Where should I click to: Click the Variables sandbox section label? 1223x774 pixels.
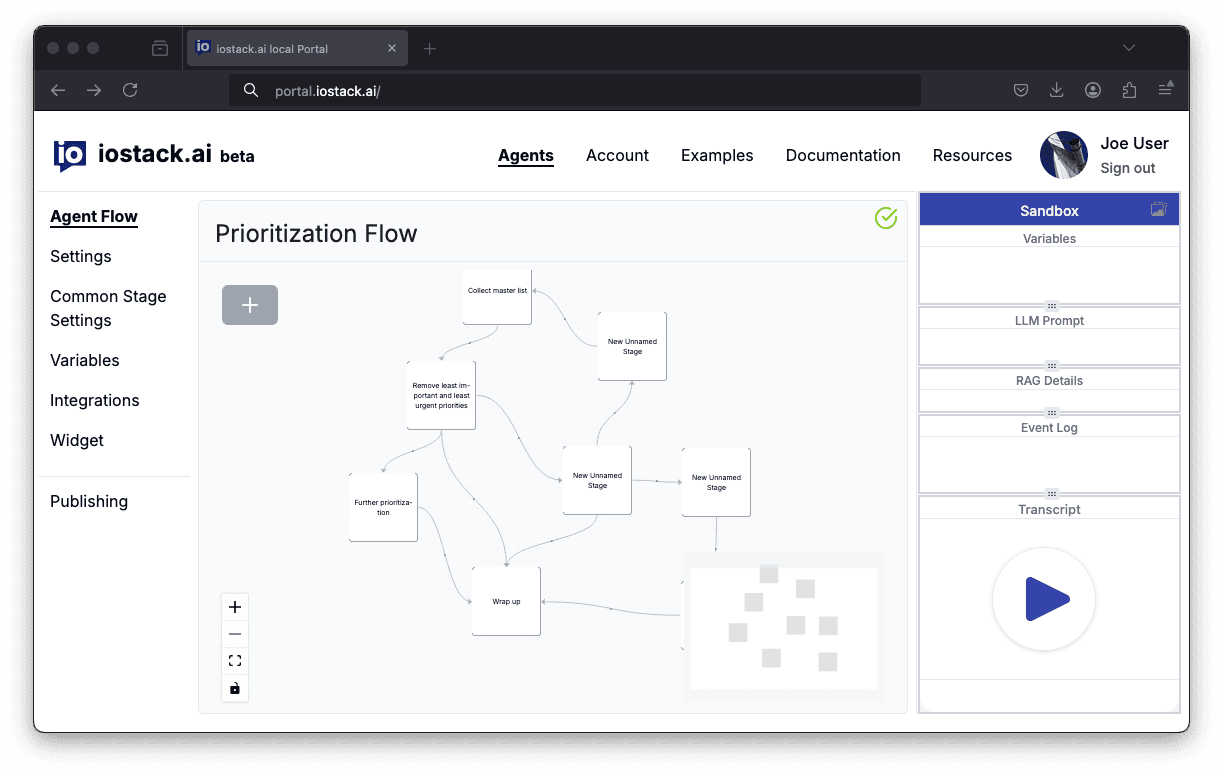pos(1049,239)
